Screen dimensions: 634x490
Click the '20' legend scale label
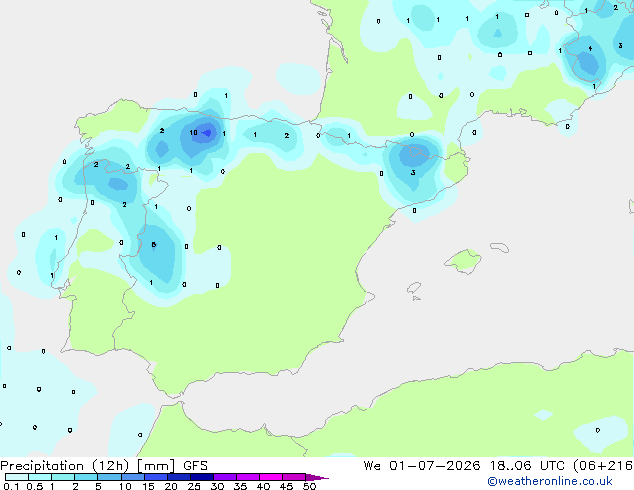(x=171, y=486)
